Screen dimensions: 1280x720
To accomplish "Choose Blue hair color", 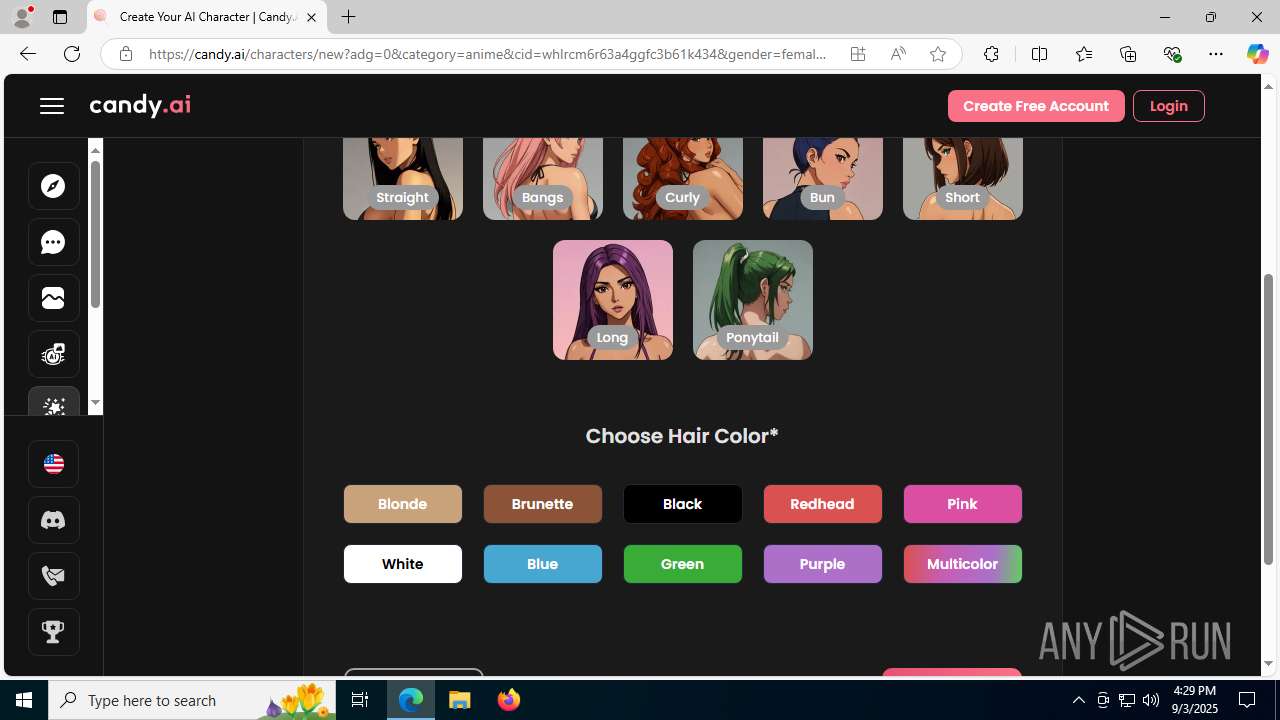I will pos(543,564).
